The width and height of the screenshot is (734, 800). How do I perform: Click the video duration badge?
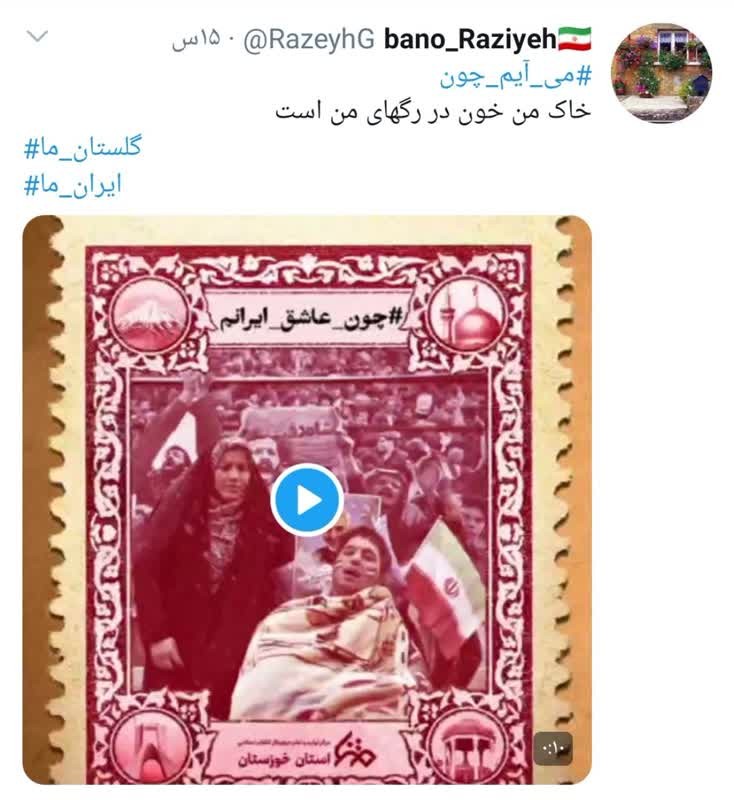(553, 749)
